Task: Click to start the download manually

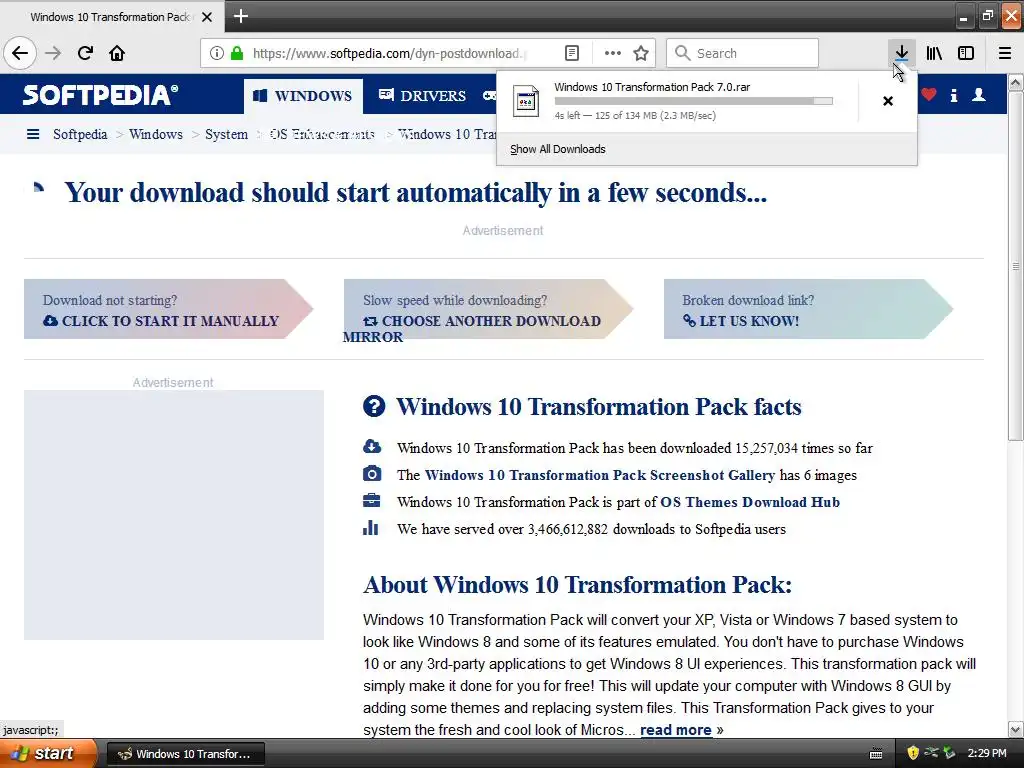Action: (161, 321)
